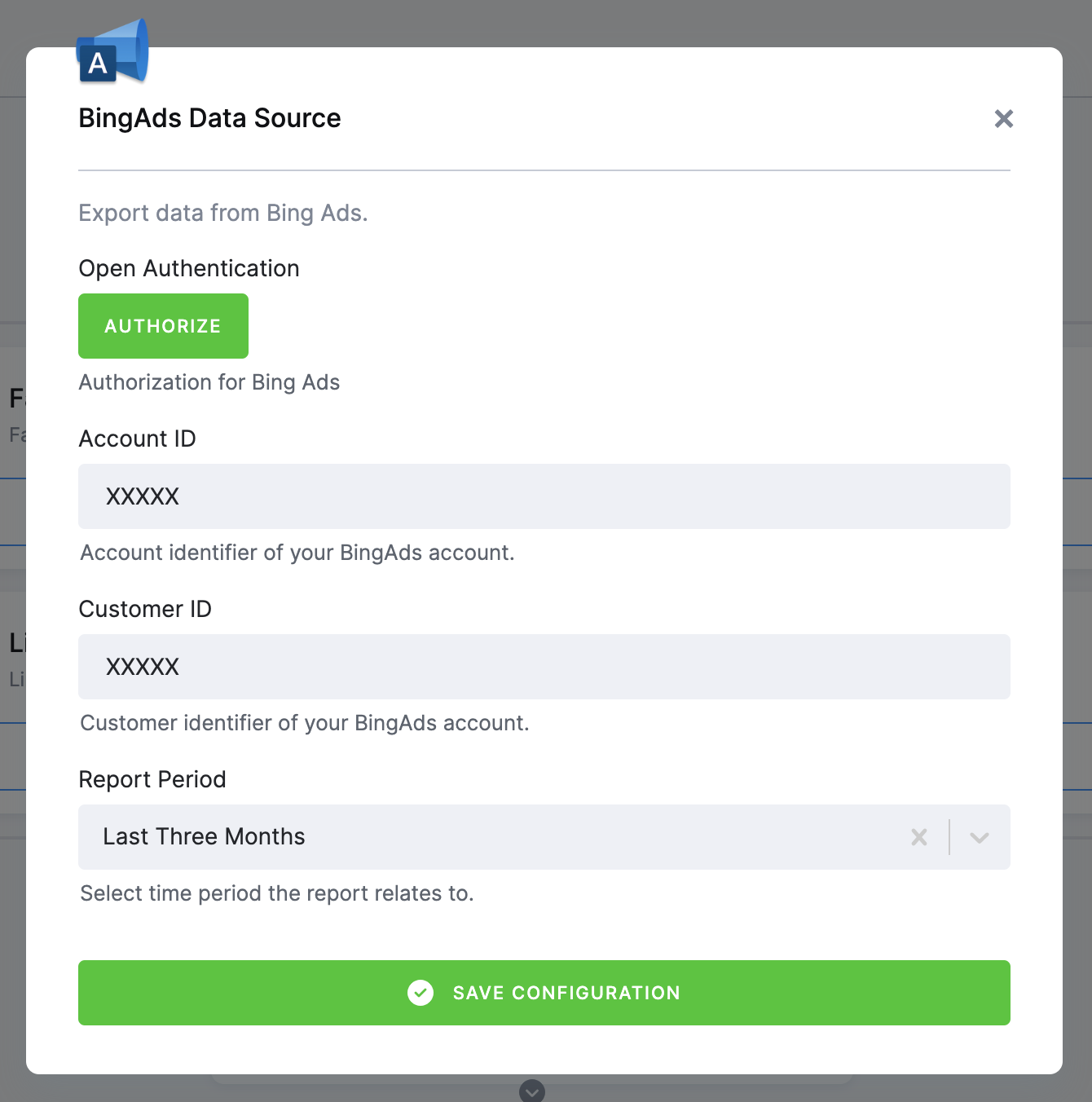
Task: Open the Report Period dropdown chevron
Action: pyautogui.click(x=980, y=837)
